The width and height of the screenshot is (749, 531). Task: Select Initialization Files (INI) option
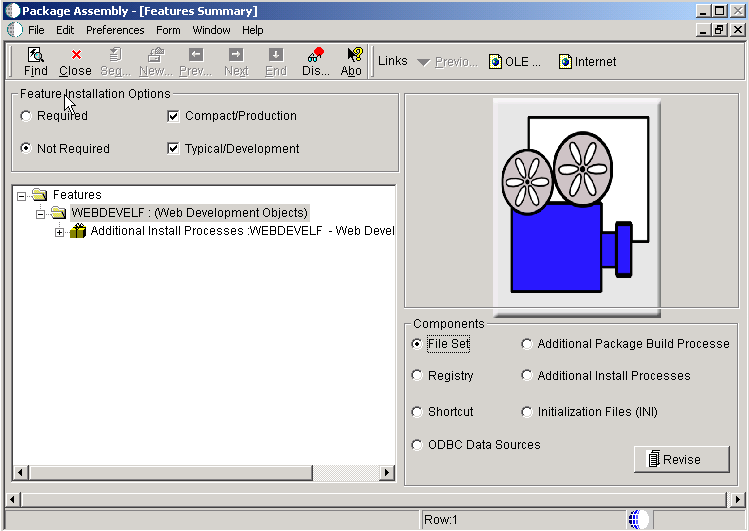click(x=527, y=412)
